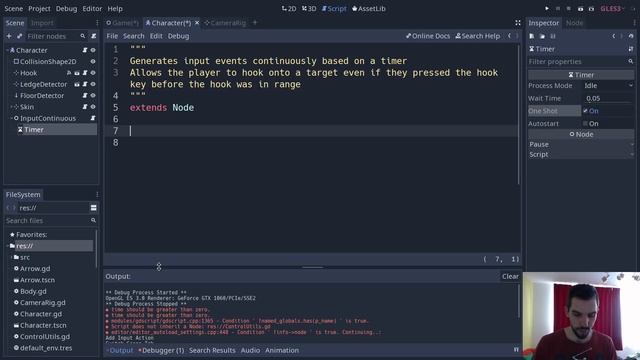Click the Search files magnifier icon
Screen dimensions: 640x360
click(93, 220)
